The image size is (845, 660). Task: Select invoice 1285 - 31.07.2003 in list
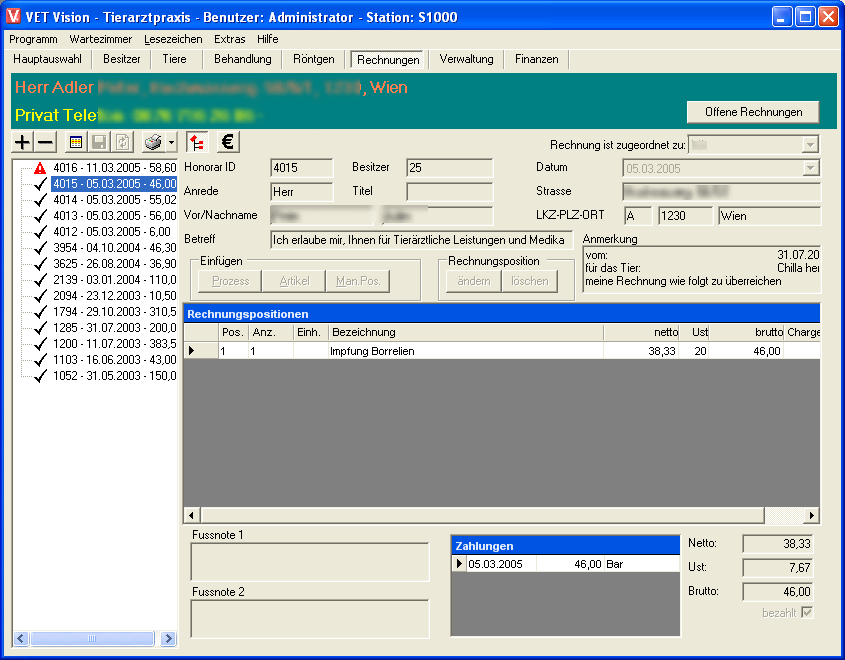(114, 328)
